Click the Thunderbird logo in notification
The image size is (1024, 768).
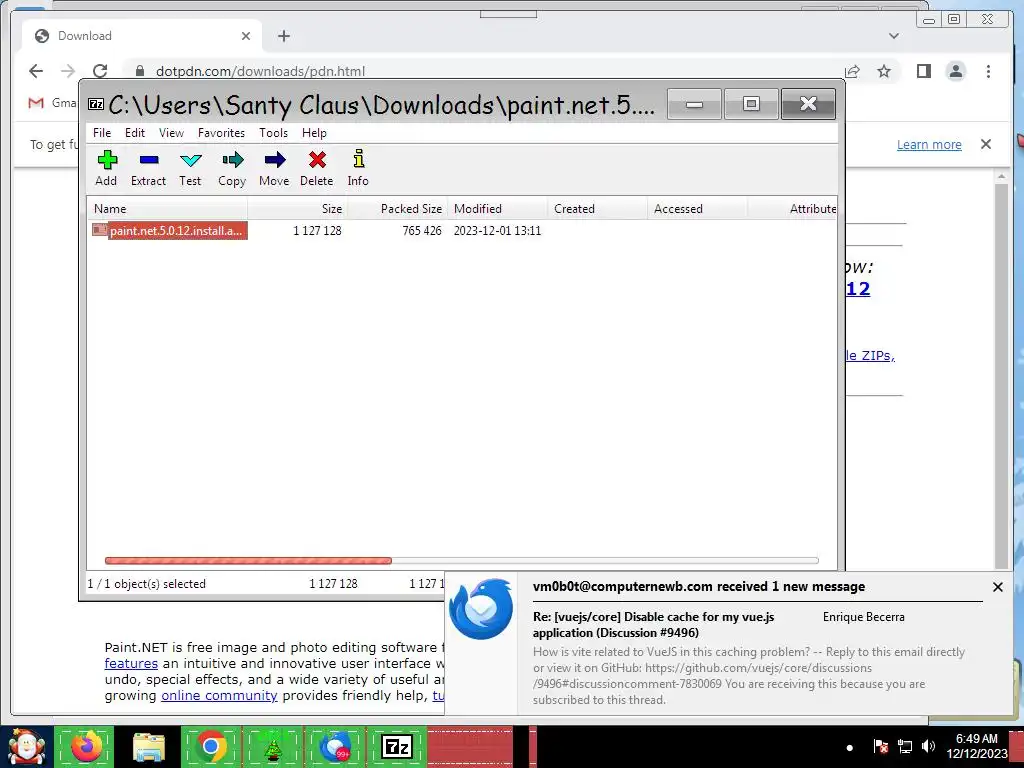481,609
